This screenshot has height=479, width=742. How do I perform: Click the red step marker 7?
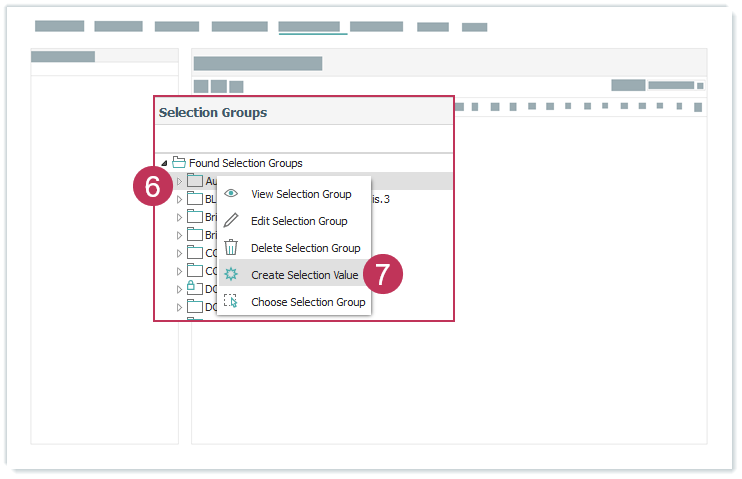pyautogui.click(x=382, y=275)
